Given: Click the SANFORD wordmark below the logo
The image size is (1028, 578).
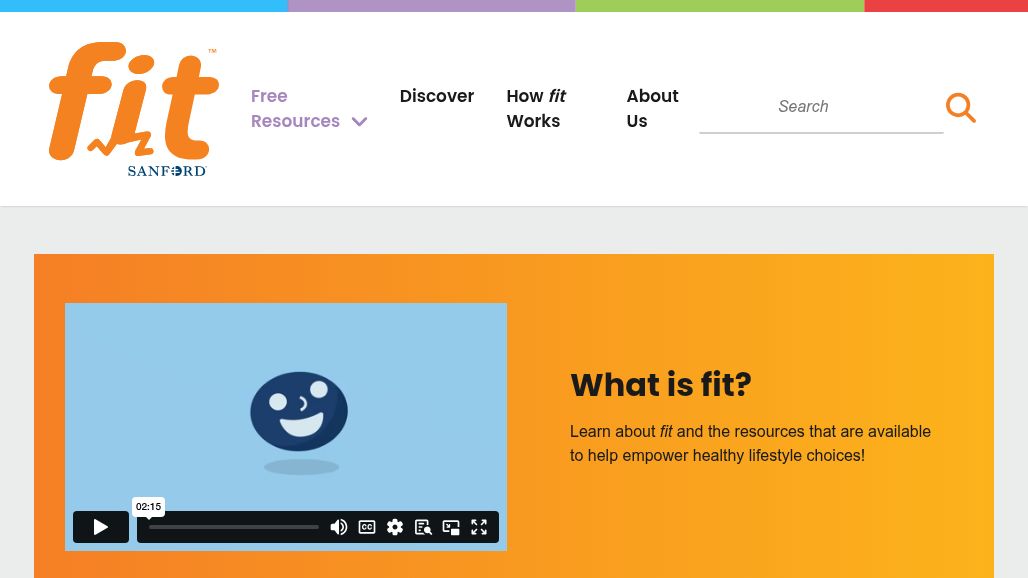Looking at the screenshot, I should [x=166, y=170].
